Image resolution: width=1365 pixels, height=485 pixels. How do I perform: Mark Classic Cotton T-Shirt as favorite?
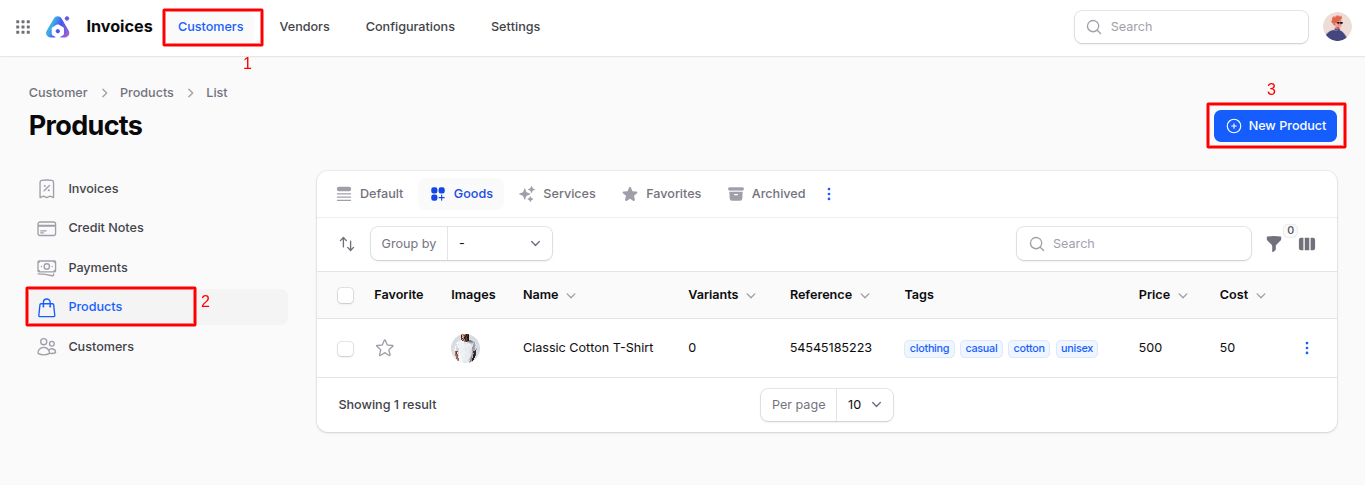pyautogui.click(x=385, y=348)
